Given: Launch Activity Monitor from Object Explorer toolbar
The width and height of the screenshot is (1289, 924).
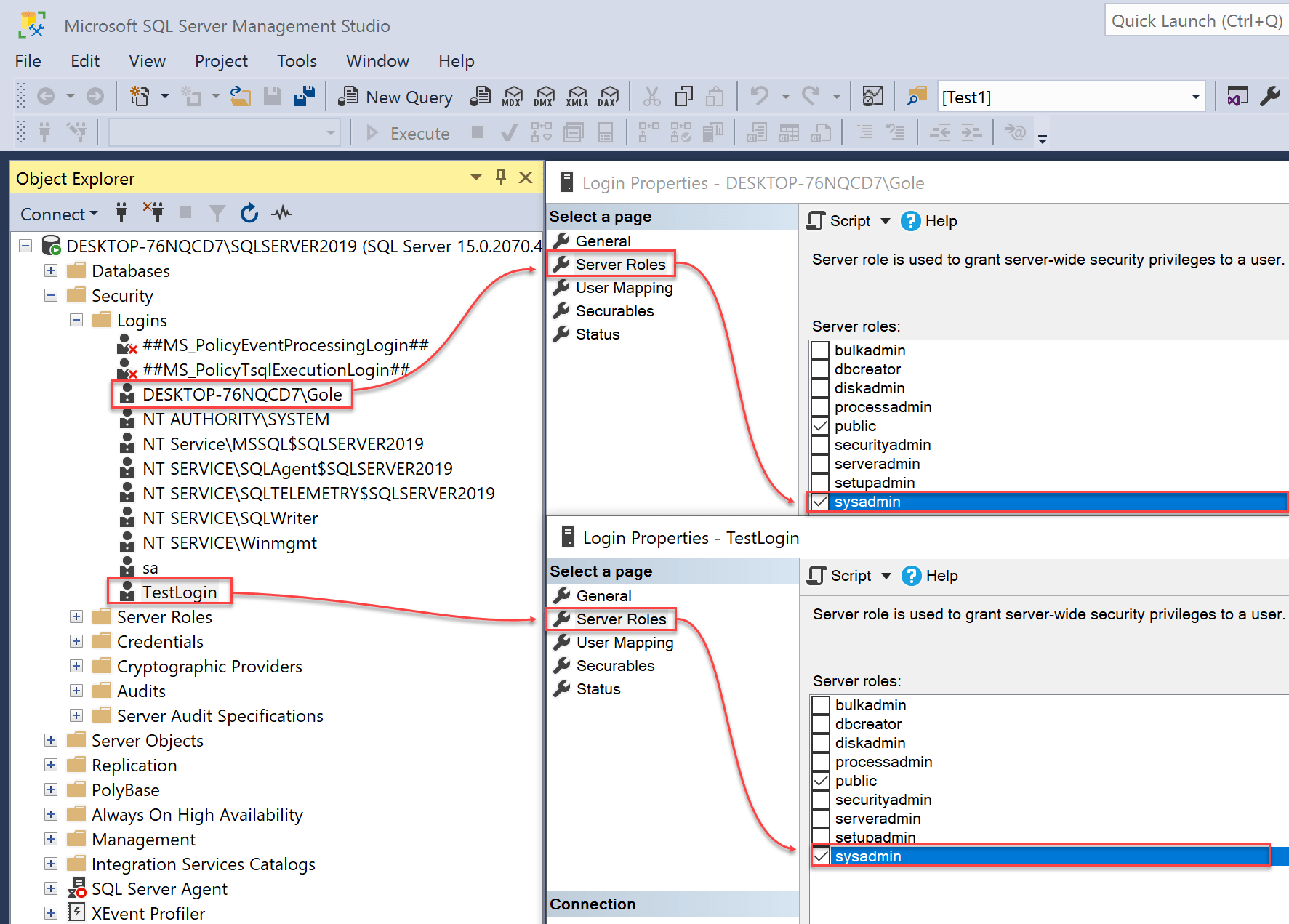Looking at the screenshot, I should 281,212.
